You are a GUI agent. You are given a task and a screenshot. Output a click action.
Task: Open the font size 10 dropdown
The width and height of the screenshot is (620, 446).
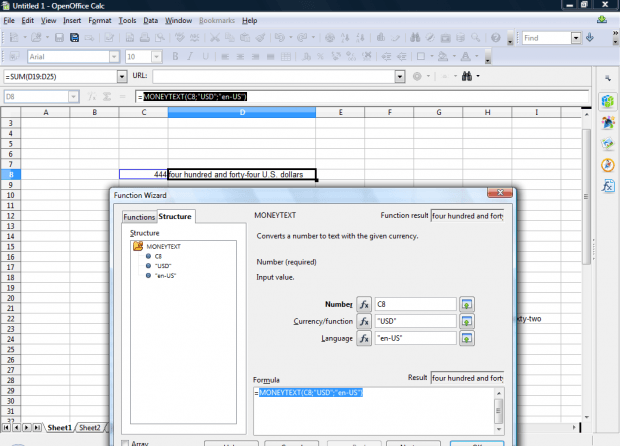(x=157, y=57)
